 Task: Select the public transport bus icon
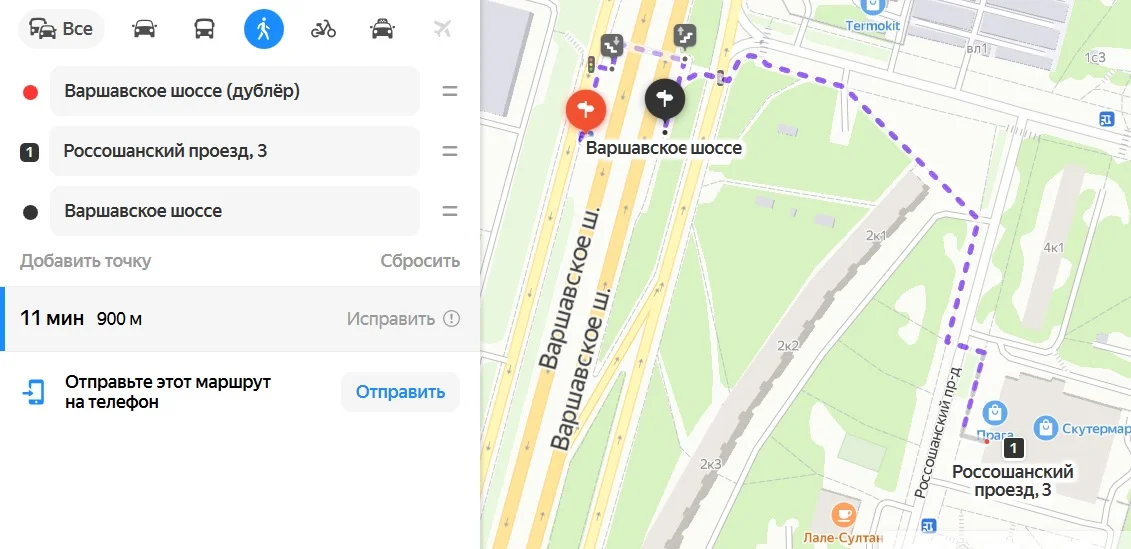tap(204, 30)
